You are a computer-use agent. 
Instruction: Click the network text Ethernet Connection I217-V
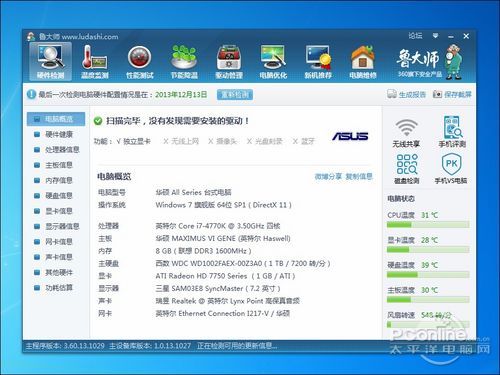(x=223, y=313)
